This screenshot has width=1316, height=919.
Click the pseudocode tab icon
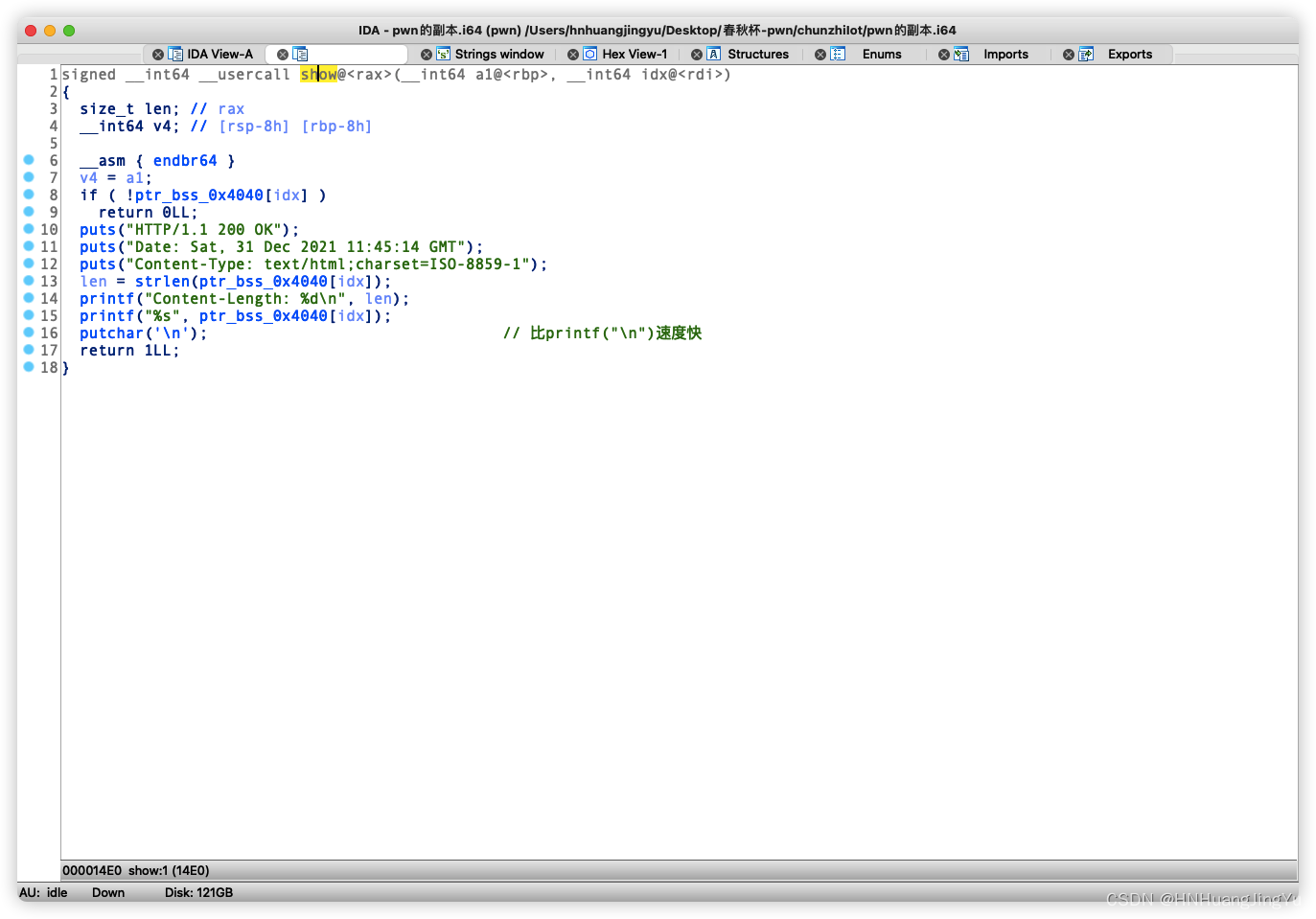pos(300,55)
